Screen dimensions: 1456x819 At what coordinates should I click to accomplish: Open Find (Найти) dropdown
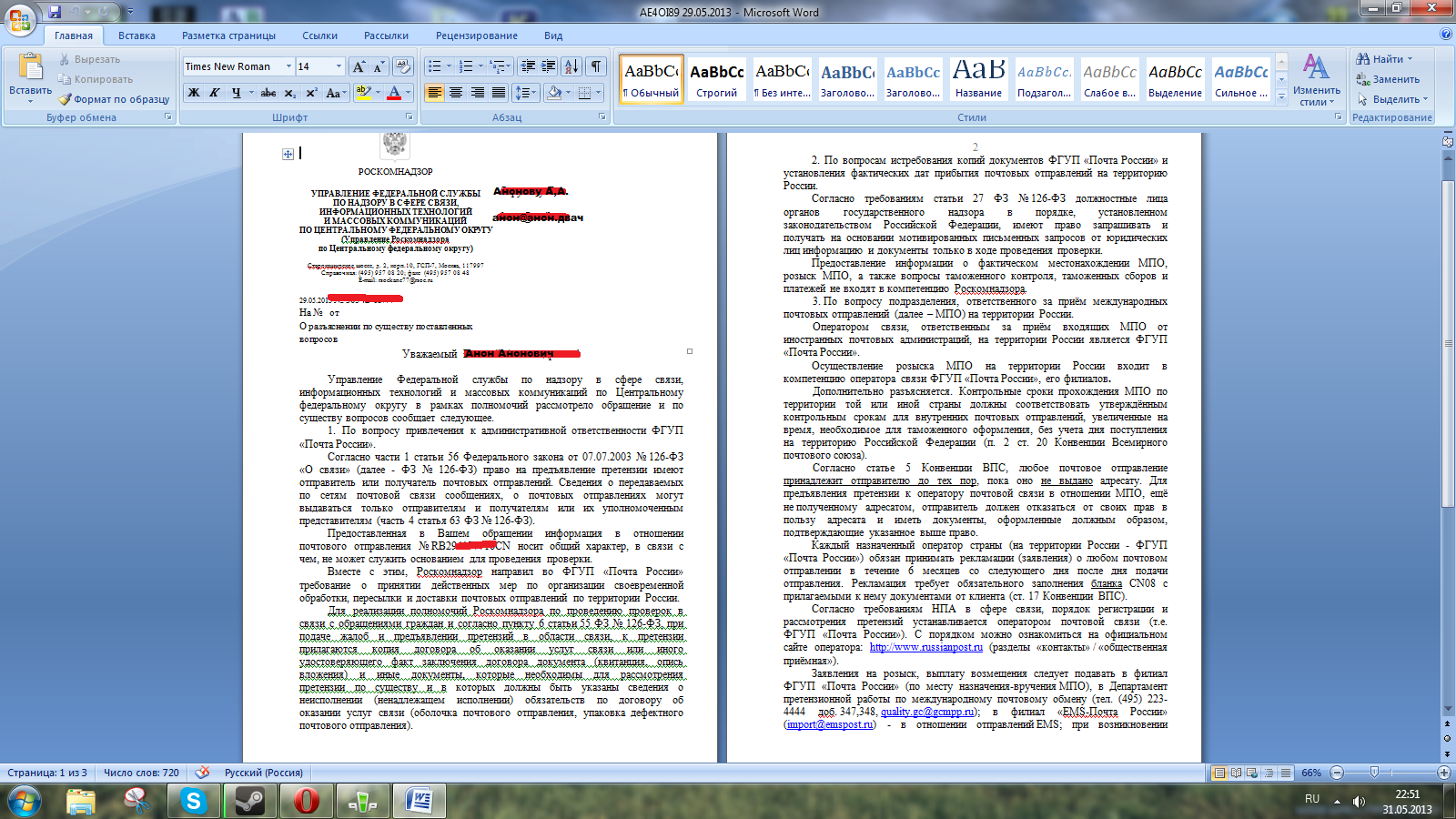click(1385, 59)
